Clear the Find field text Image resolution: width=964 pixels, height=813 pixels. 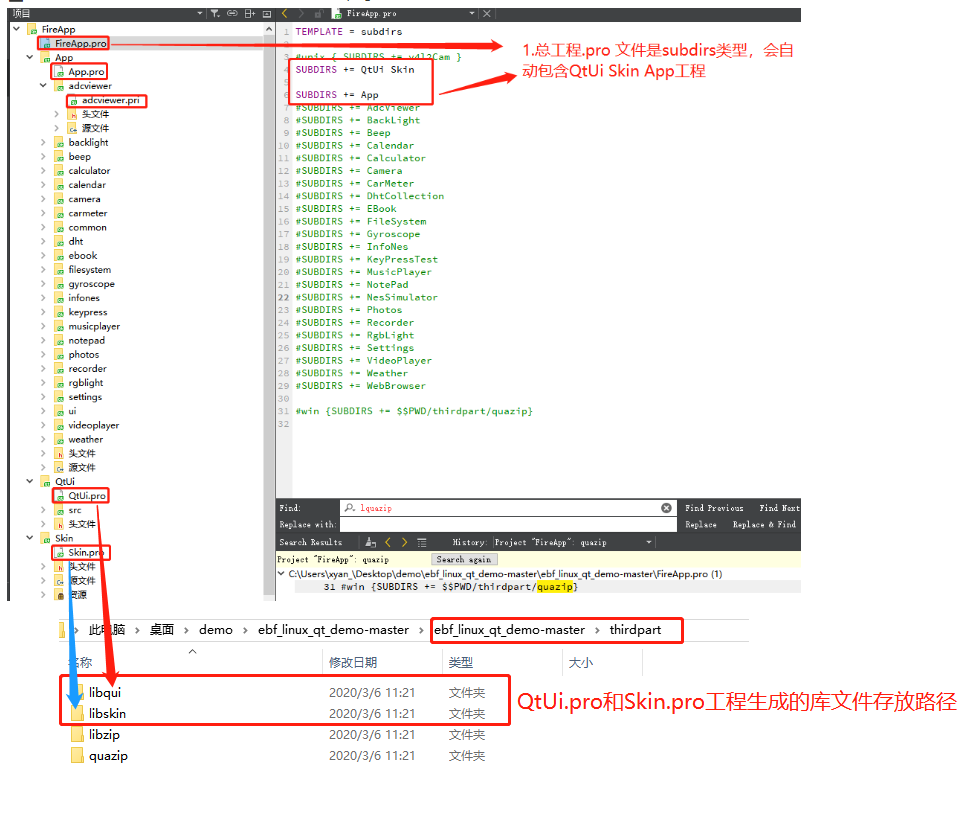666,508
